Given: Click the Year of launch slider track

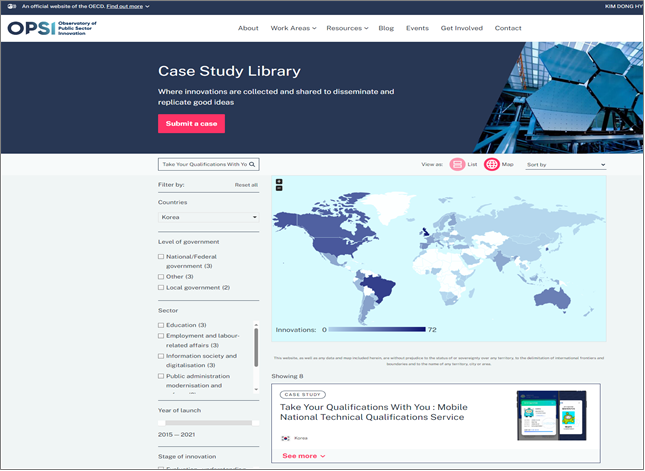Looking at the screenshot, I should click(209, 423).
